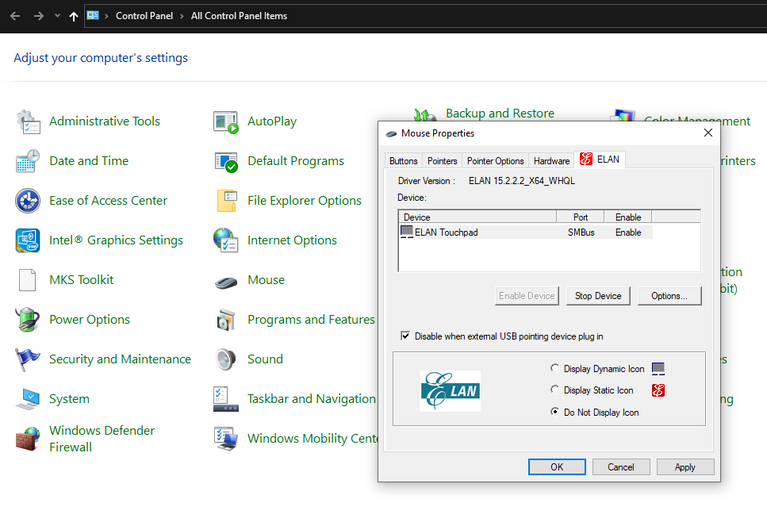The image size is (767, 530).
Task: Switch to the Pointer Options tab
Action: 495,161
